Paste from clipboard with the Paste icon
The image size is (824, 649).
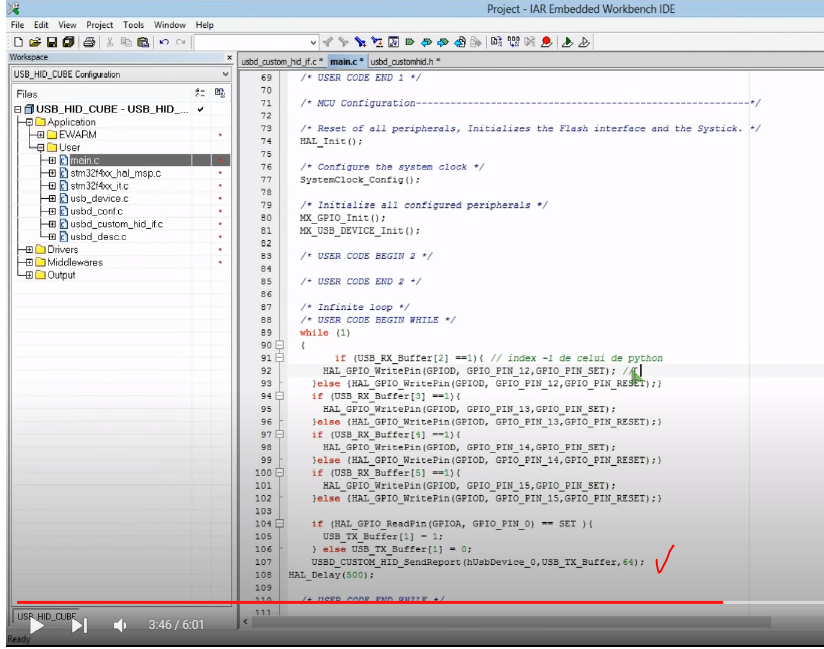point(143,42)
